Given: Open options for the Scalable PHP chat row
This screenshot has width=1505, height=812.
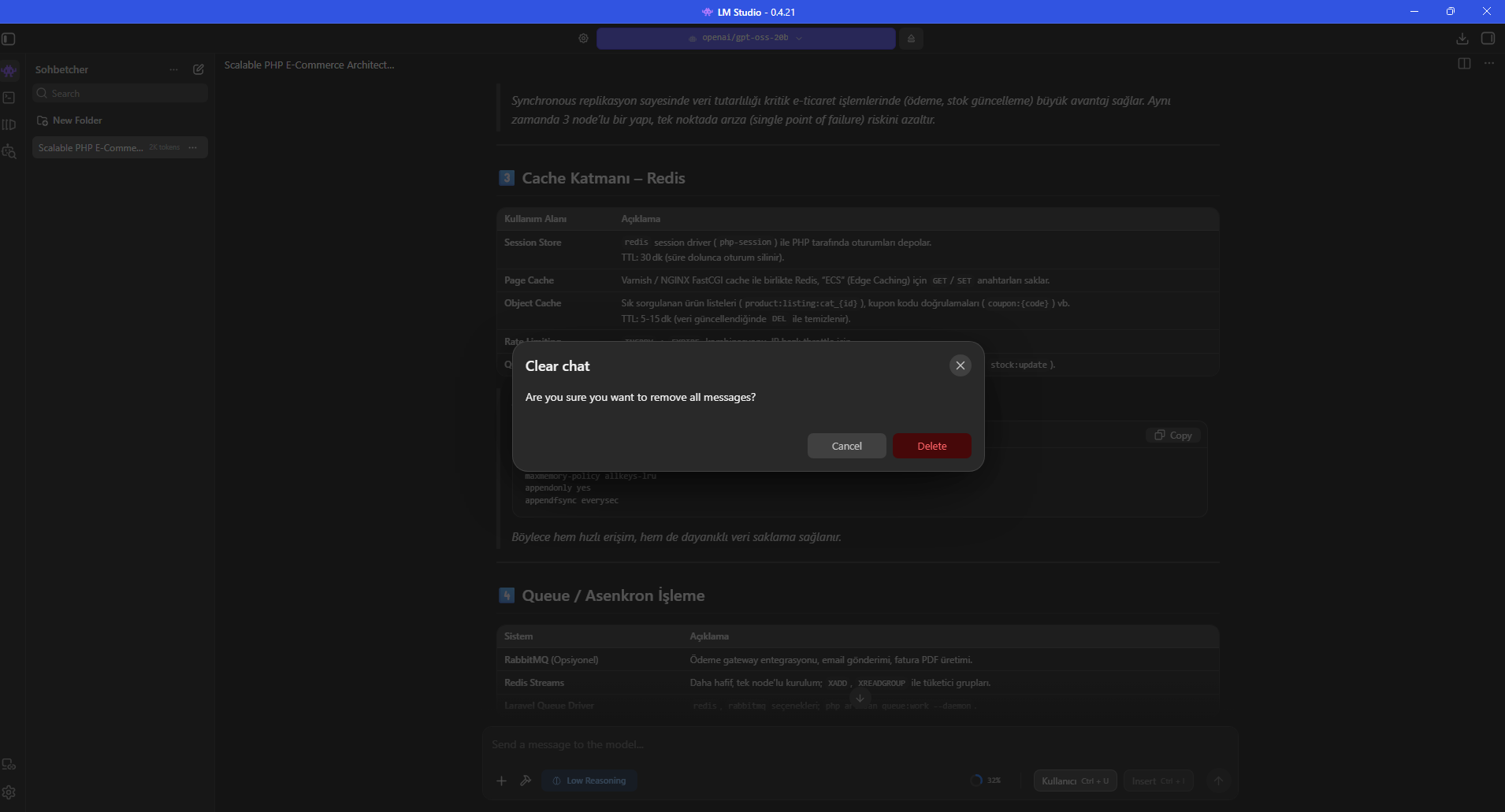Looking at the screenshot, I should click(x=193, y=147).
